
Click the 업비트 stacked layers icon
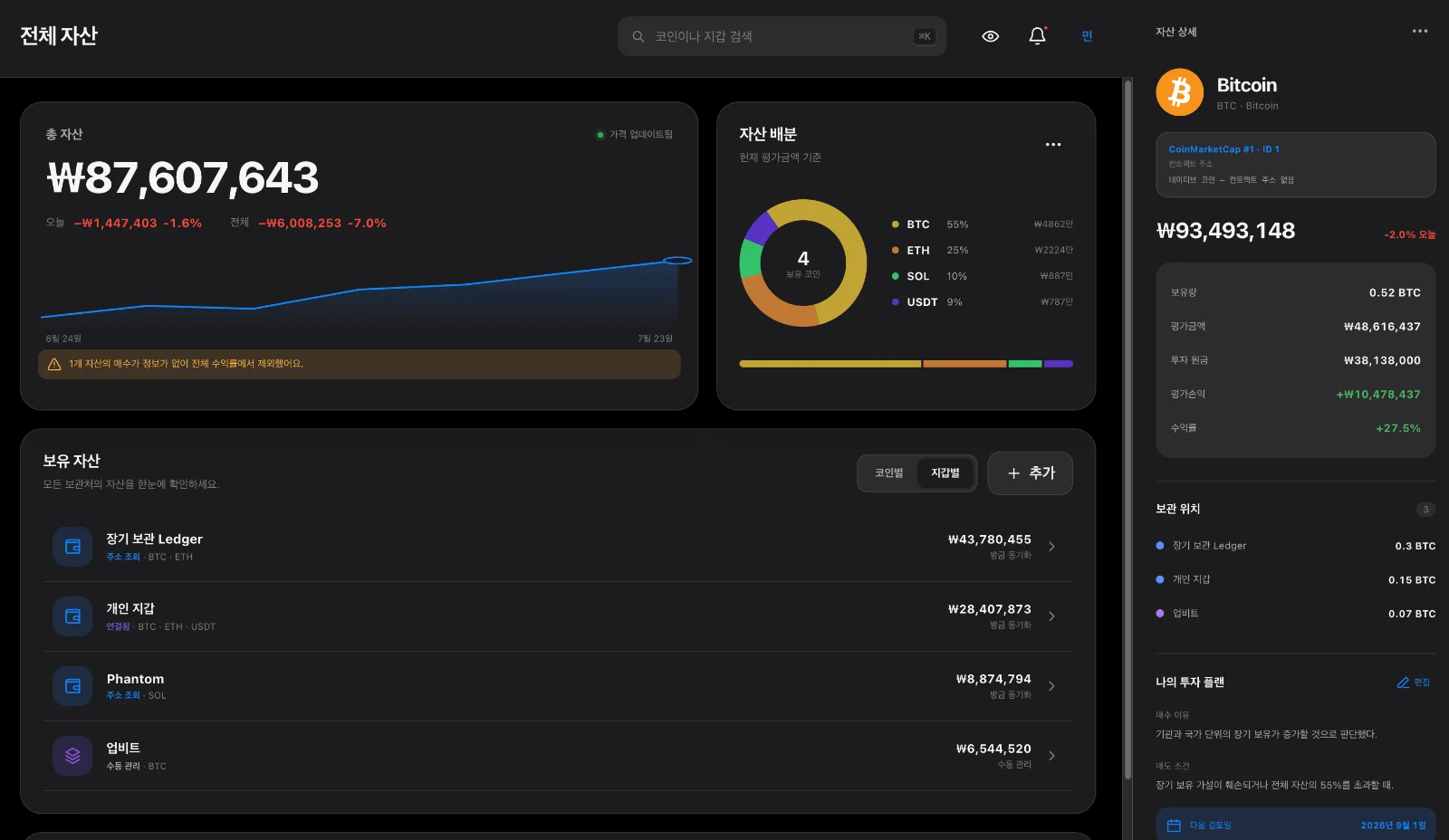(x=72, y=756)
